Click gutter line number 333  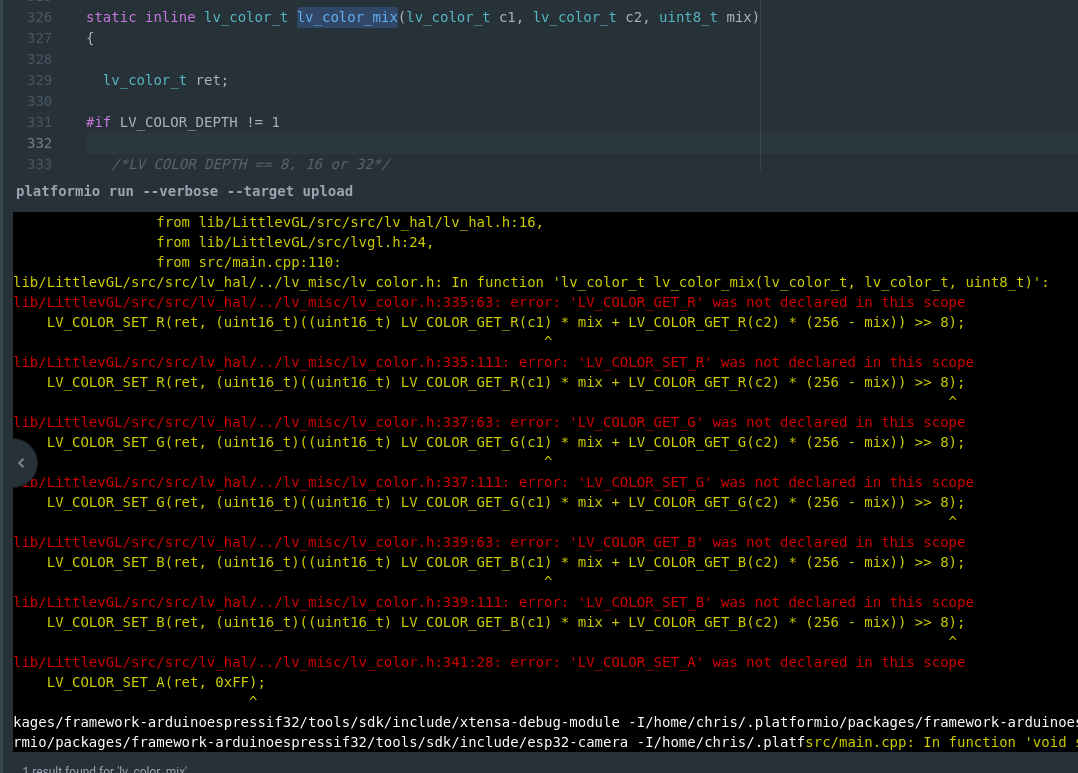[39, 164]
